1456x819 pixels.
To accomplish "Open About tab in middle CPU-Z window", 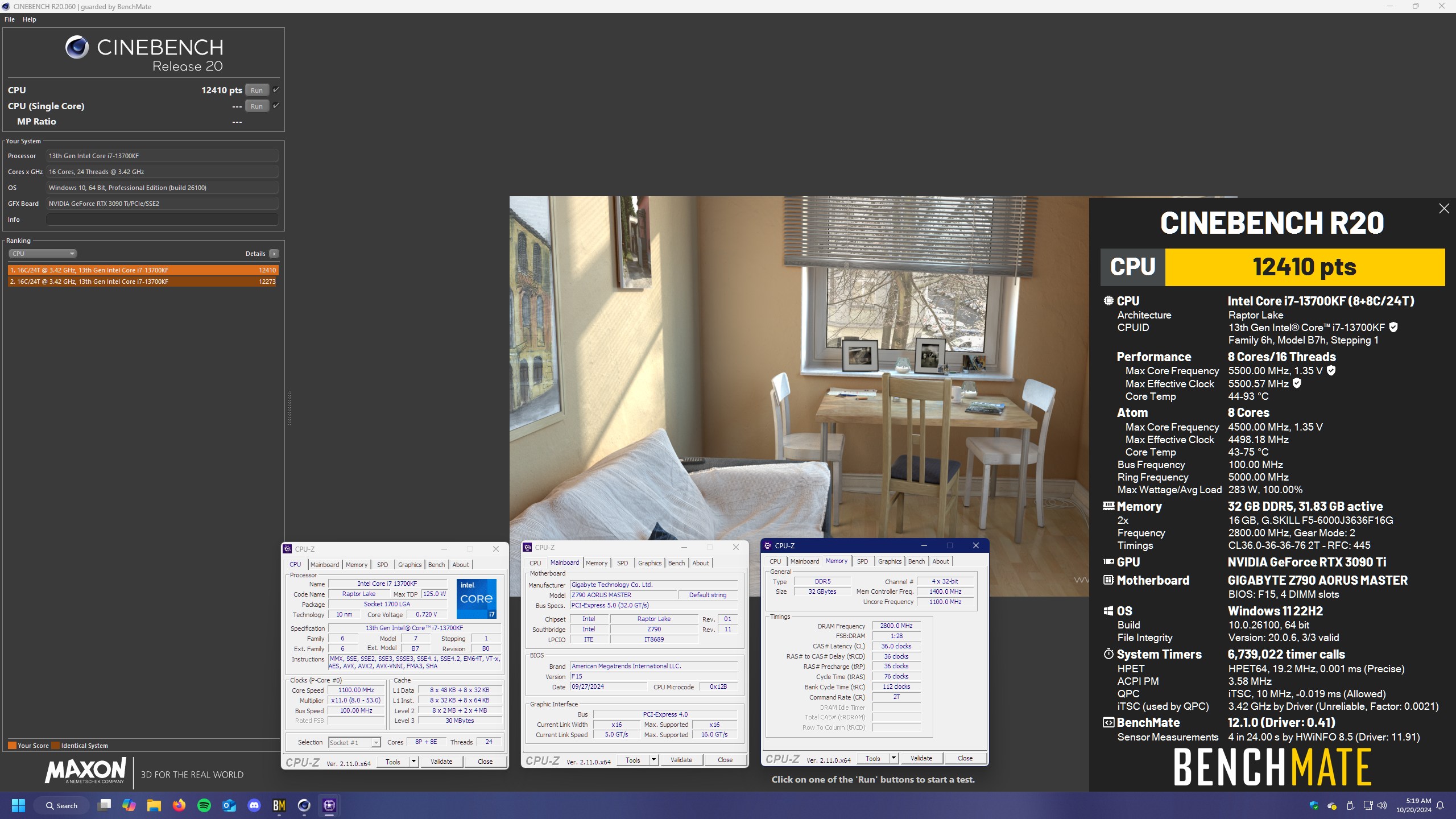I will tap(701, 563).
